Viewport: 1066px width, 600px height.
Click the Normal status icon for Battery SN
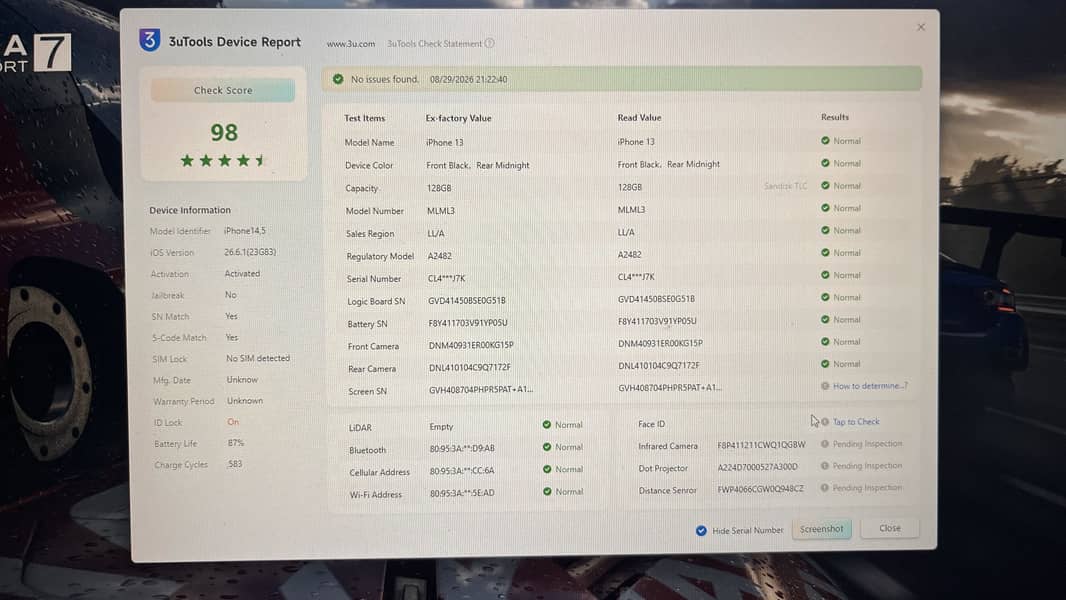[825, 319]
